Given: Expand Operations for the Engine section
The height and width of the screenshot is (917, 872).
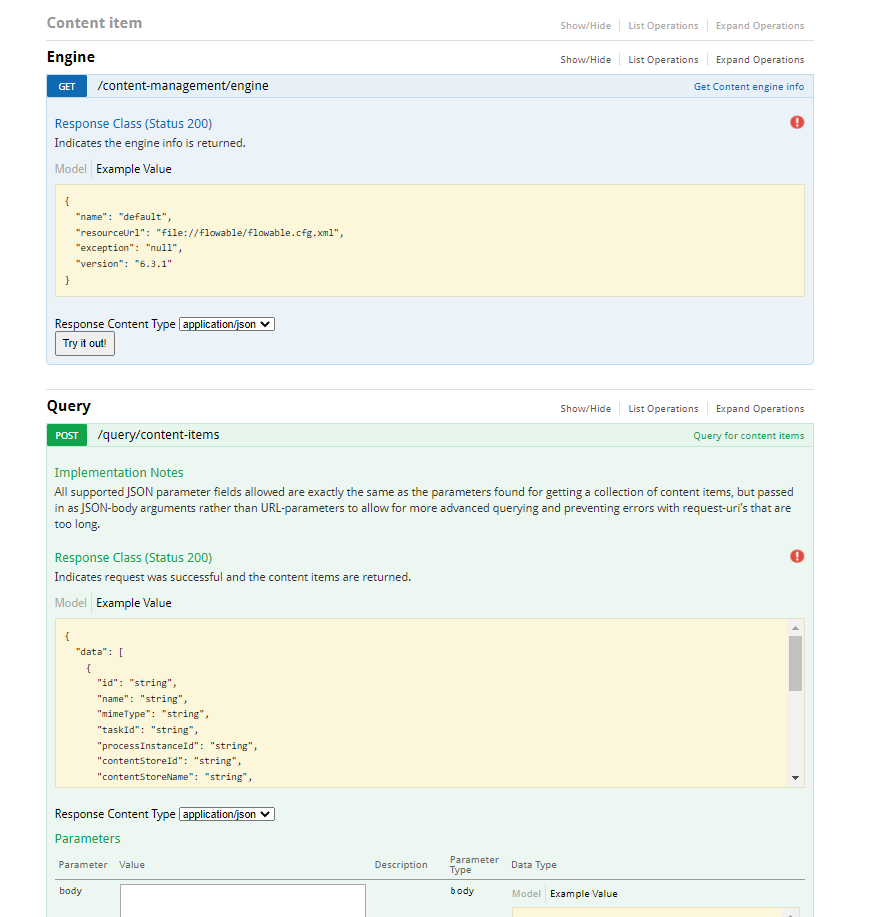Looking at the screenshot, I should click(759, 59).
